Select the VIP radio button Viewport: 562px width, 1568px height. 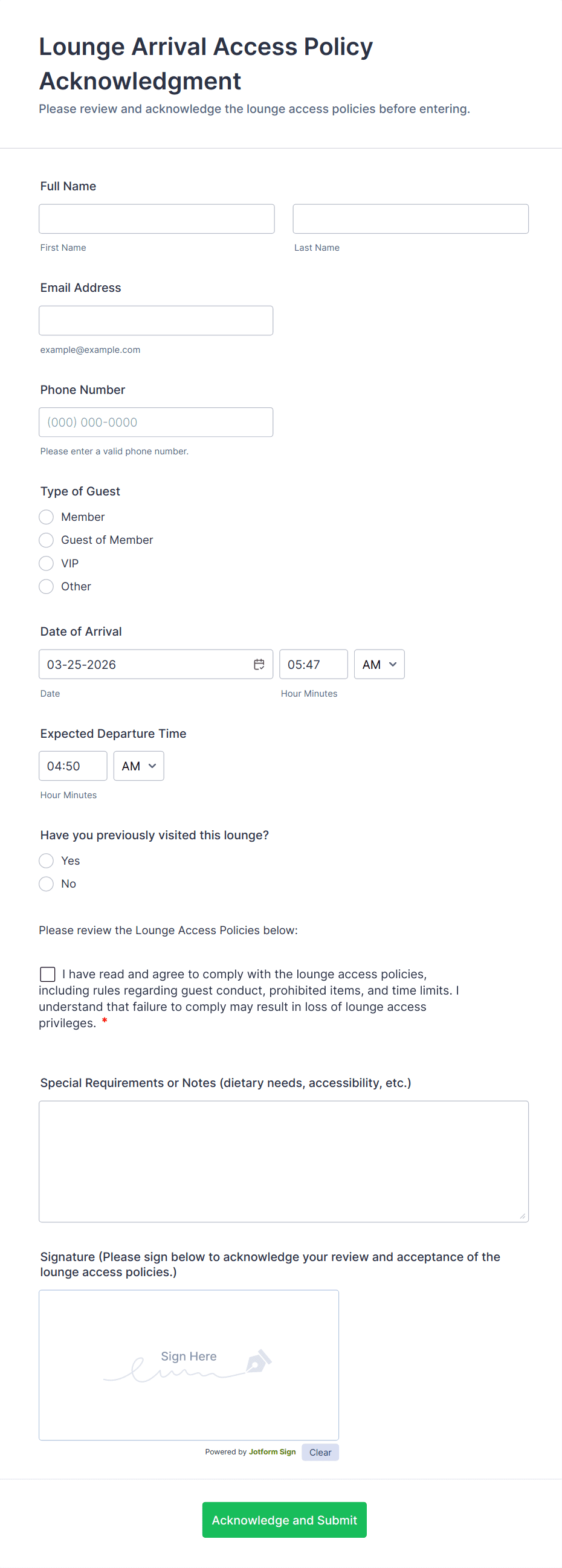click(47, 563)
